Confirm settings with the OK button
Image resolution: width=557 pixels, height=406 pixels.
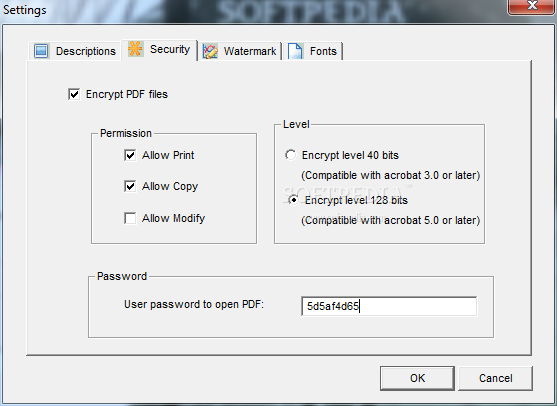click(x=417, y=378)
